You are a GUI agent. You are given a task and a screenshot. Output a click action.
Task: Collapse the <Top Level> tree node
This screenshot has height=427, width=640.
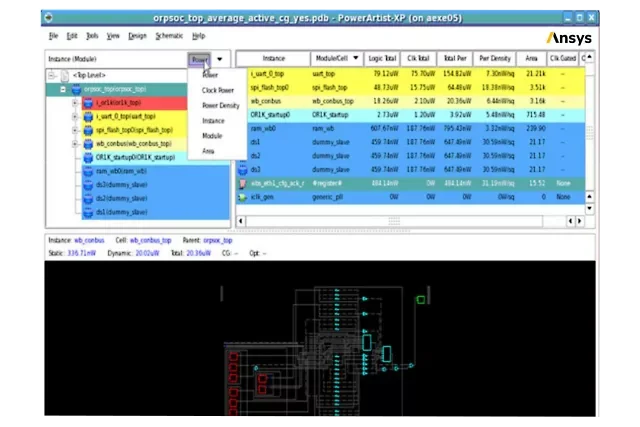pos(52,76)
